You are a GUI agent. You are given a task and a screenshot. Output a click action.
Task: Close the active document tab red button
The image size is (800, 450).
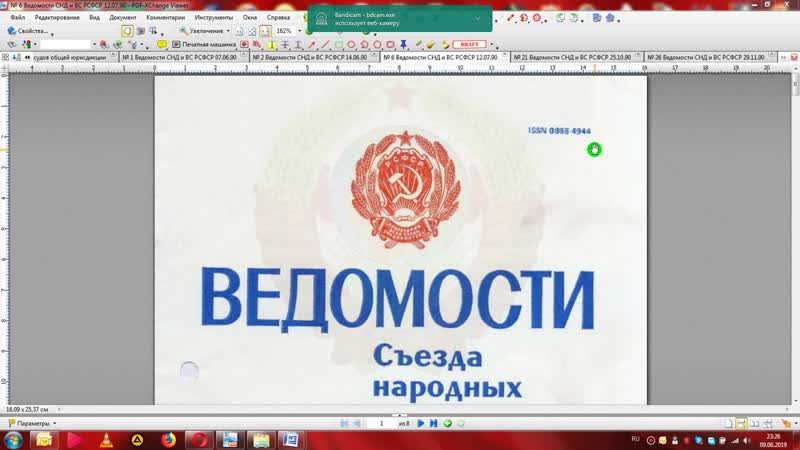[x=794, y=58]
